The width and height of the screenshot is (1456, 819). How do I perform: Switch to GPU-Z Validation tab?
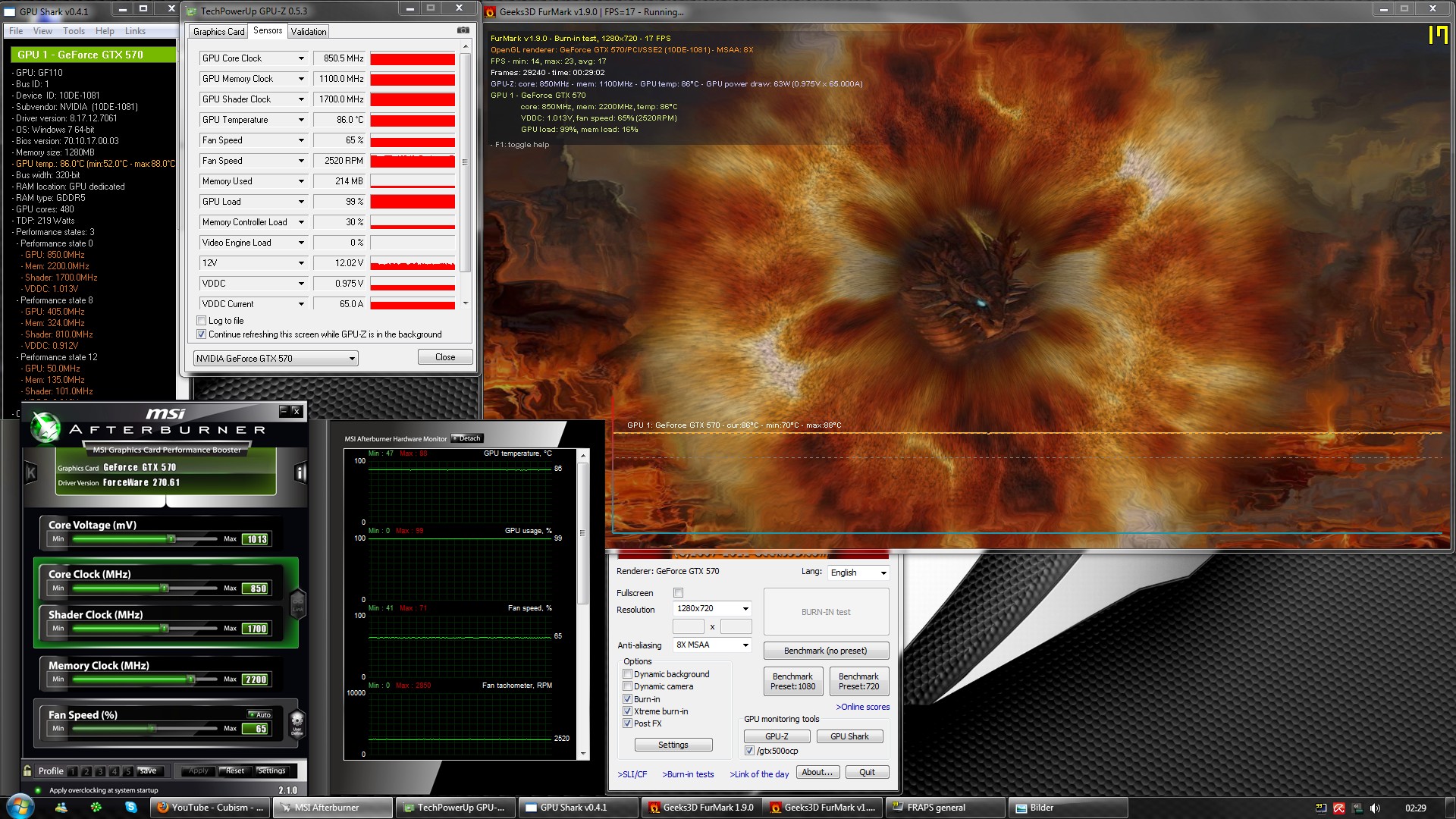[309, 32]
